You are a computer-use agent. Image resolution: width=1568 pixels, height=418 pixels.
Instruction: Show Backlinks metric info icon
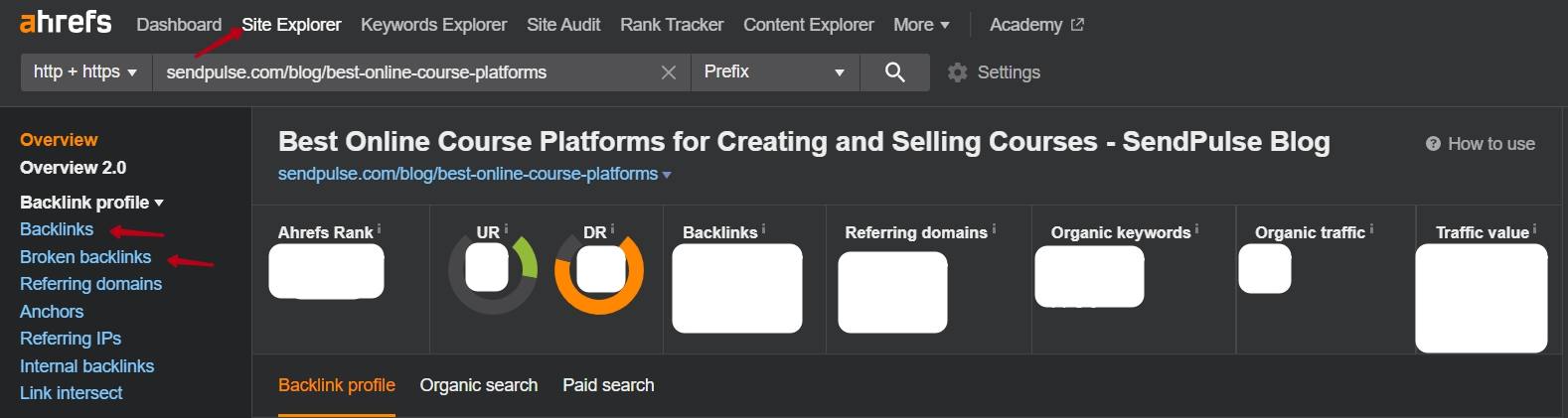pyautogui.click(x=764, y=228)
